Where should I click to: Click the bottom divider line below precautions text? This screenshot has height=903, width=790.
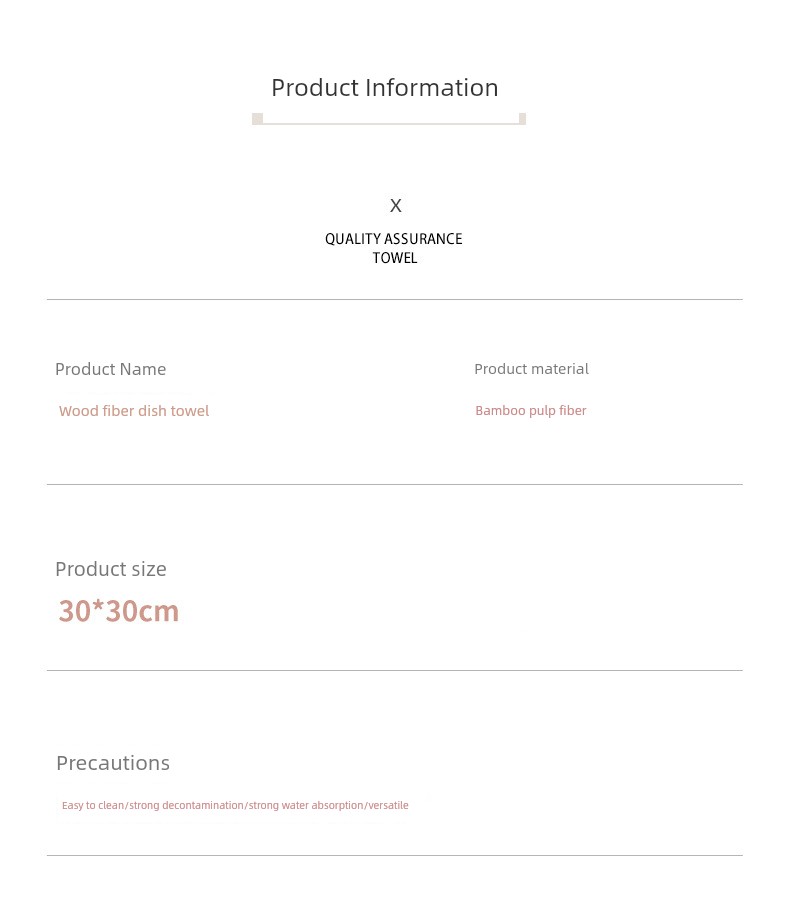[x=395, y=855]
